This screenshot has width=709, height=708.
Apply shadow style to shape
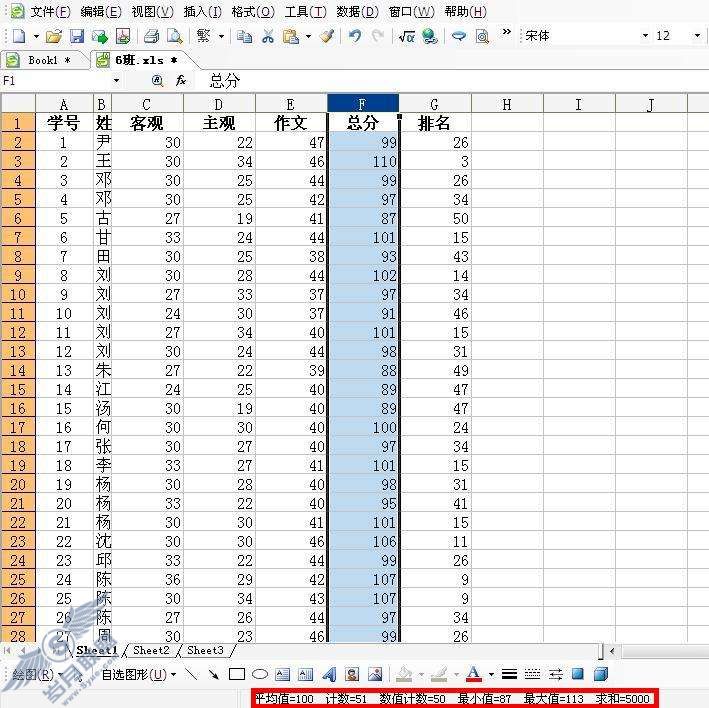pyautogui.click(x=578, y=675)
